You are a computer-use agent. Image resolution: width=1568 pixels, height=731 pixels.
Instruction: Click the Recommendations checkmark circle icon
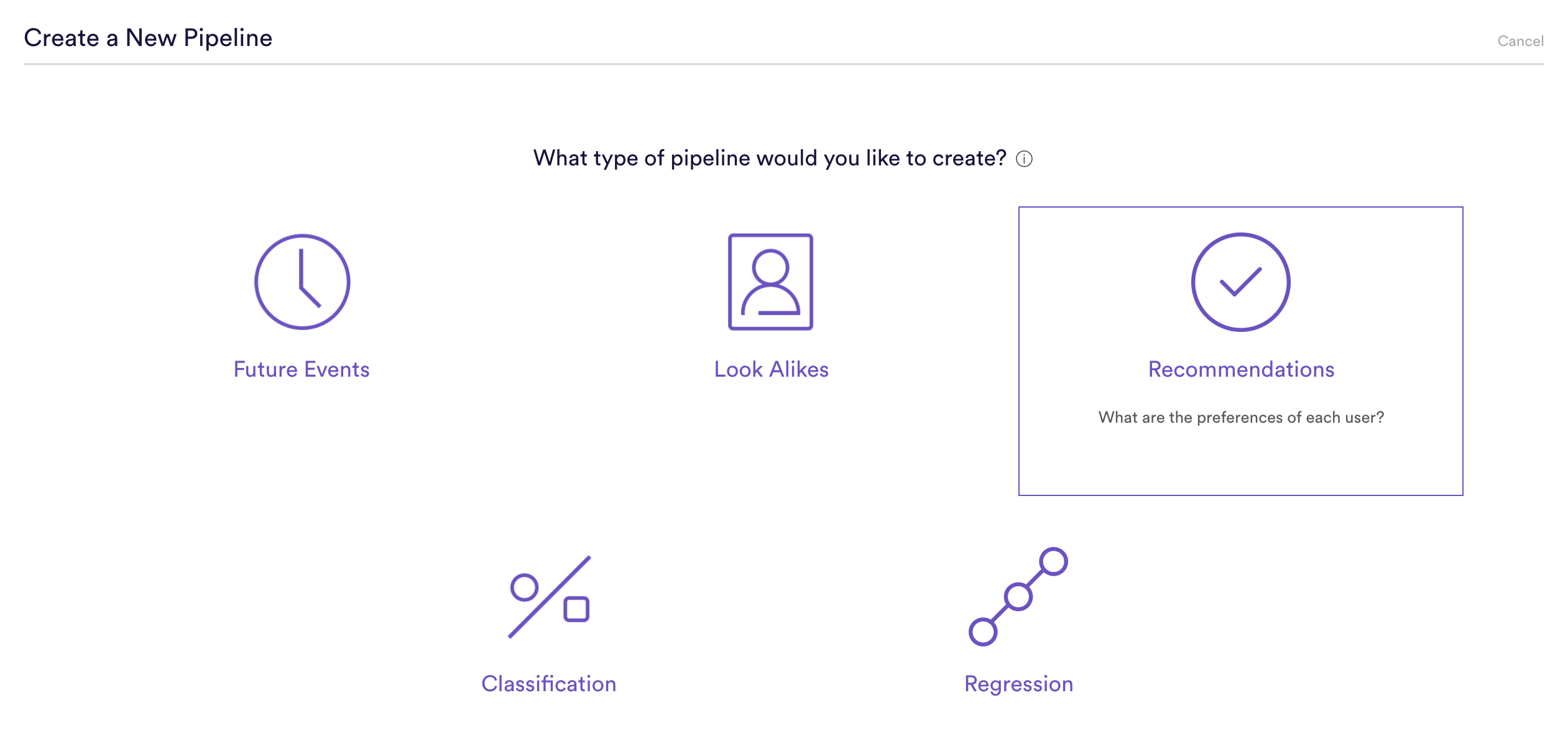tap(1240, 282)
